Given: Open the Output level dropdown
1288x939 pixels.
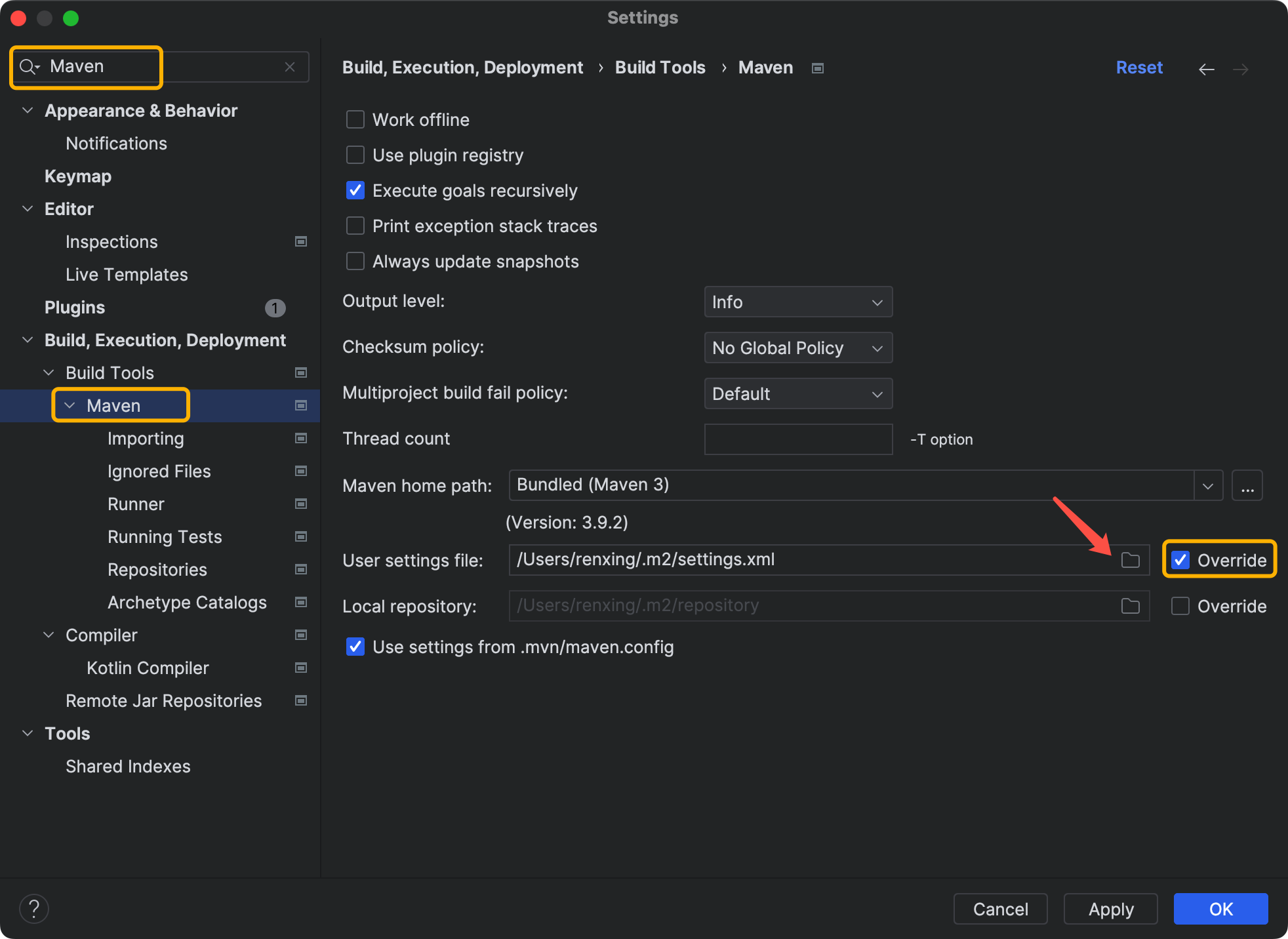Looking at the screenshot, I should (798, 302).
